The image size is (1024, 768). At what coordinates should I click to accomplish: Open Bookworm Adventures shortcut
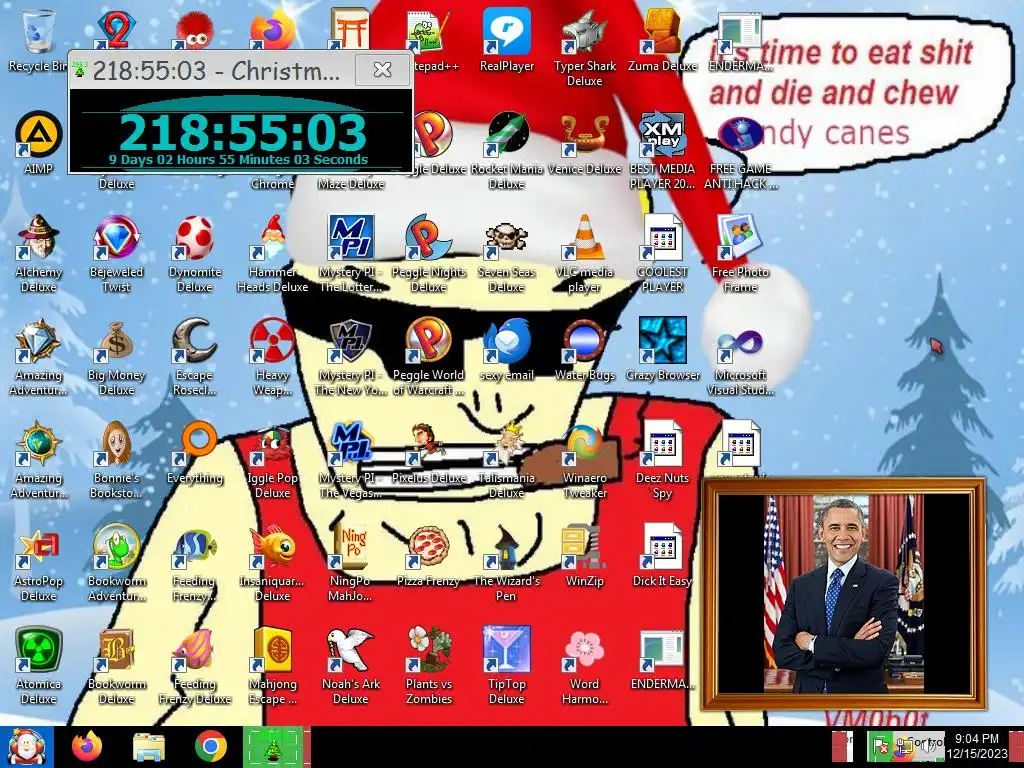[x=116, y=563]
